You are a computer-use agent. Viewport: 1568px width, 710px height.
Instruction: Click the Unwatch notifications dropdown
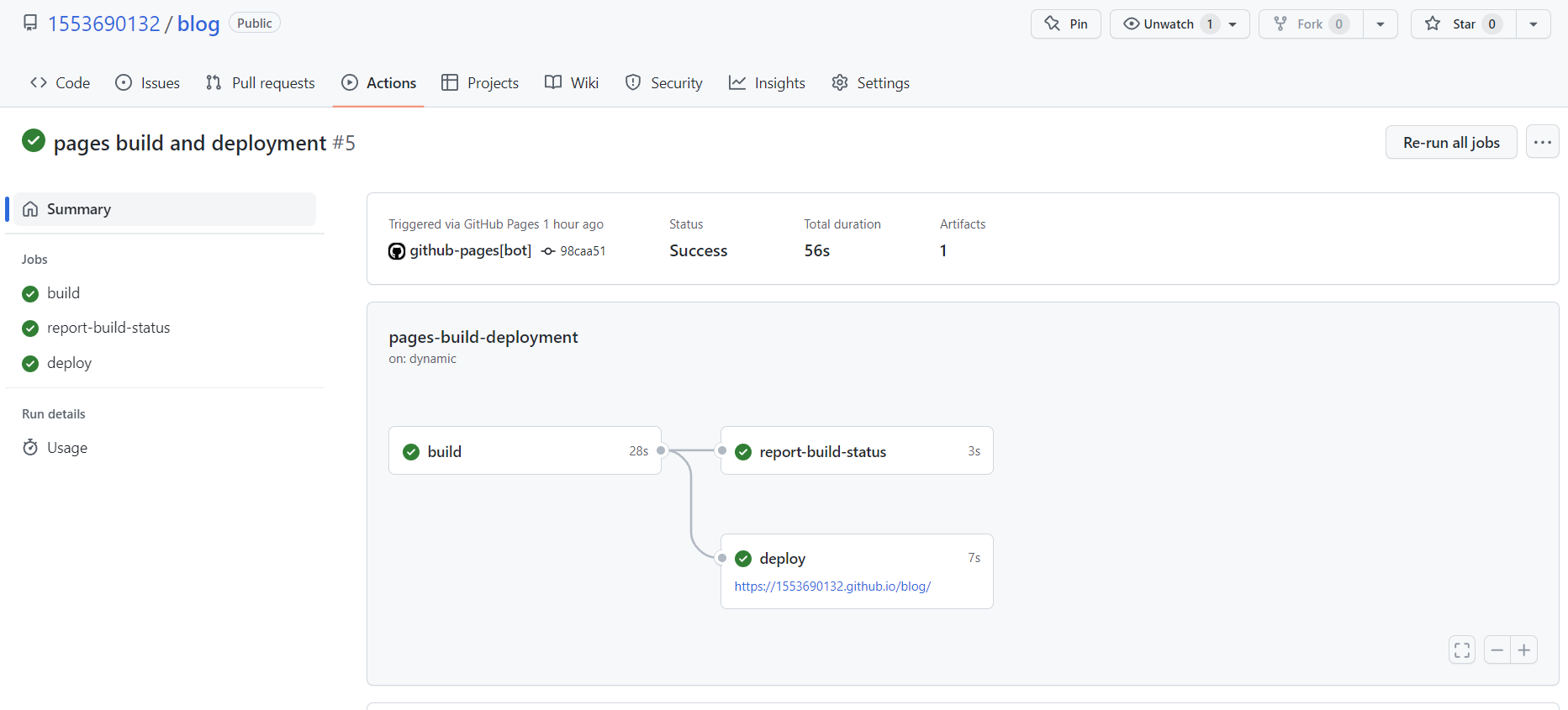click(x=1180, y=24)
